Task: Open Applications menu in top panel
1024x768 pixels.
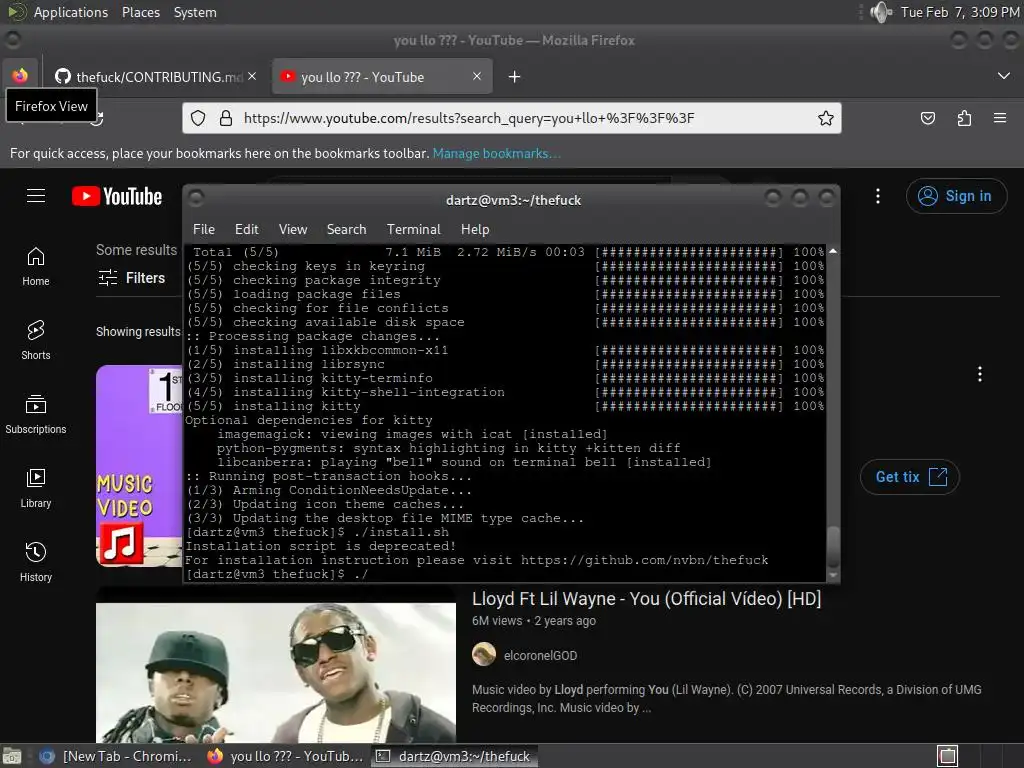Action: pos(71,12)
